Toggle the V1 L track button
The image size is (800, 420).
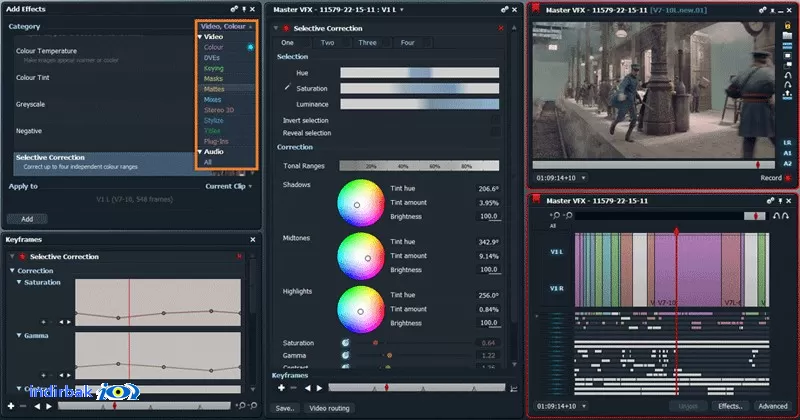coord(557,252)
